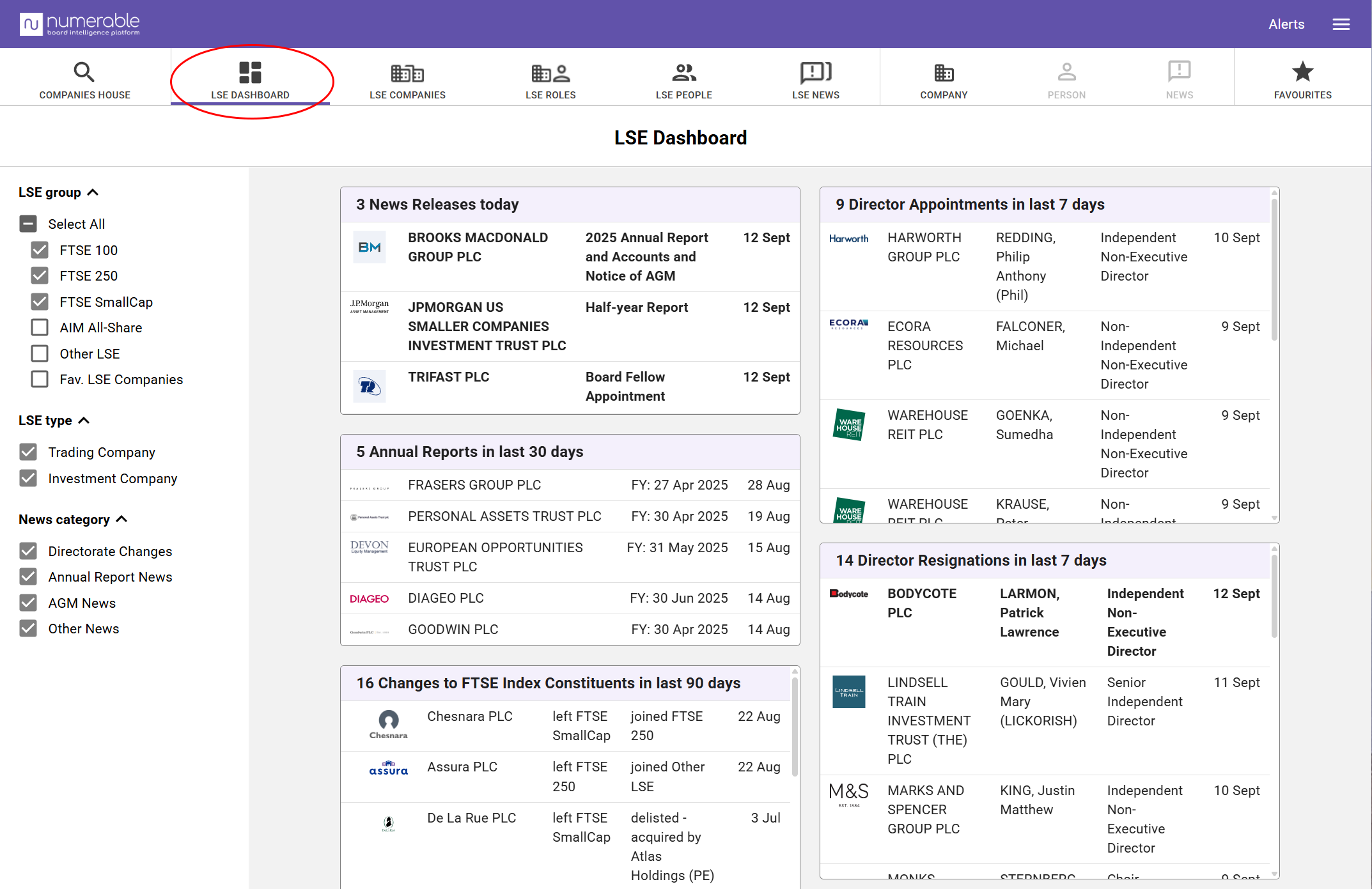1372x889 pixels.
Task: Toggle the Investment Company checkbox
Action: (x=28, y=478)
